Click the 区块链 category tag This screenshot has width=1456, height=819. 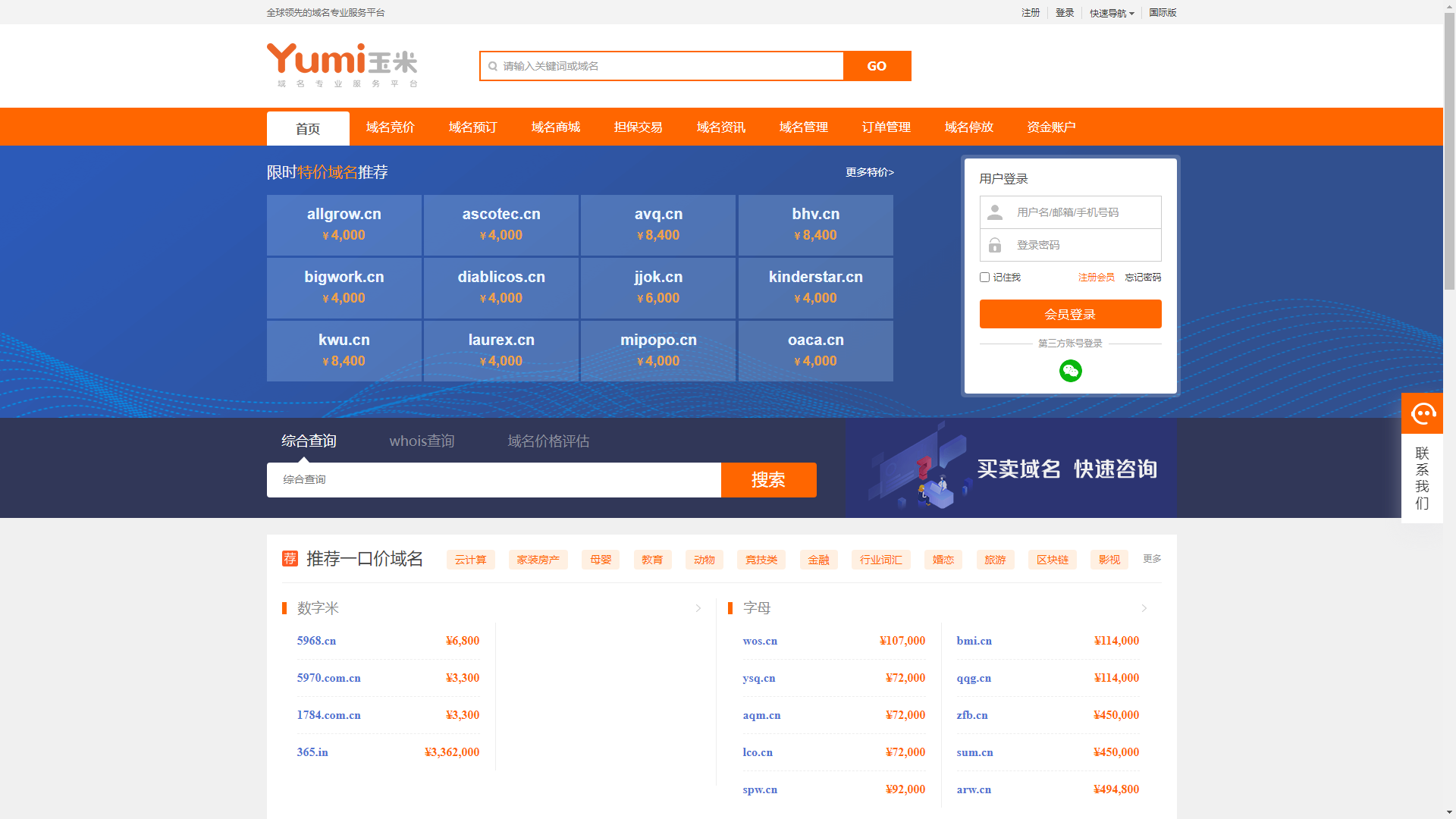[1052, 560]
